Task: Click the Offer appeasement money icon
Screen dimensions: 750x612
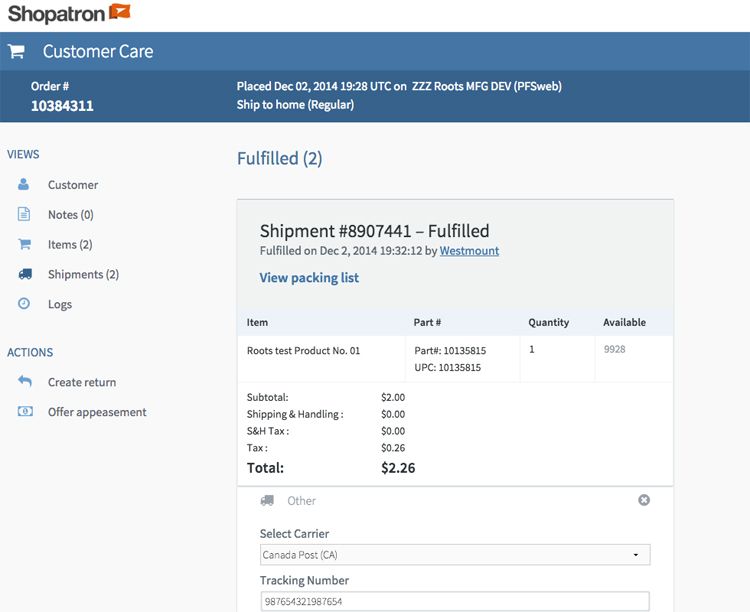Action: tap(25, 412)
